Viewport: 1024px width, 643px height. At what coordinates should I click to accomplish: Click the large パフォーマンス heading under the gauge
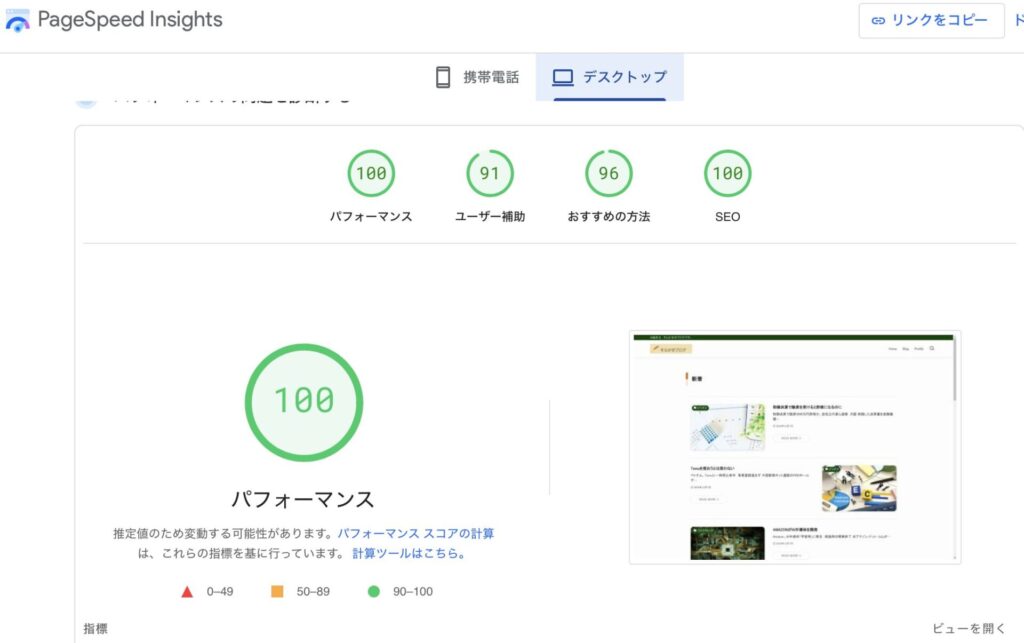coord(303,499)
